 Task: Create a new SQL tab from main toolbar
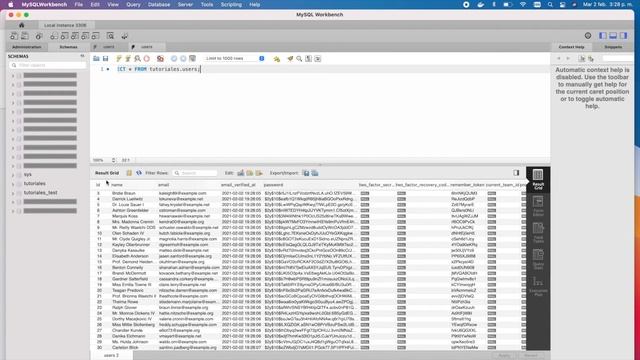pyautogui.click(x=14, y=36)
